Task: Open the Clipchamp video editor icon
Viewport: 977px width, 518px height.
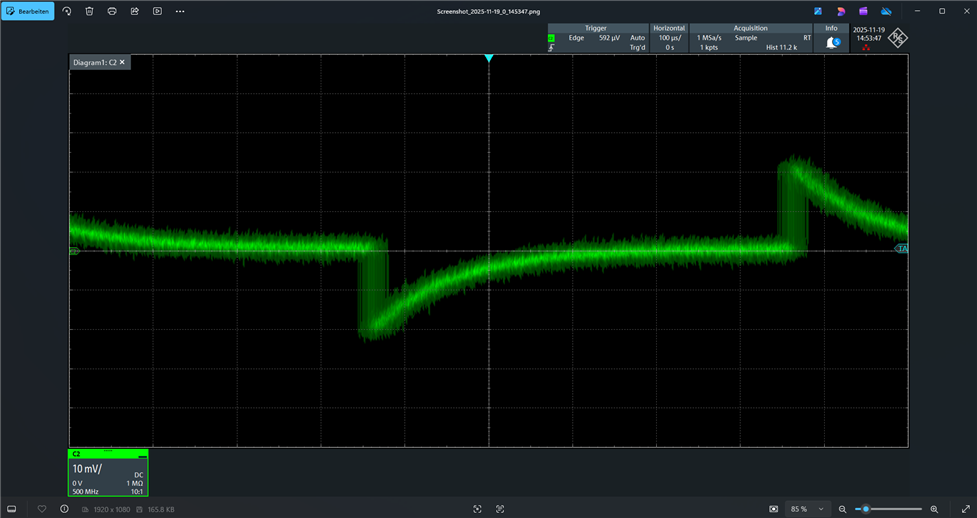Action: point(863,11)
